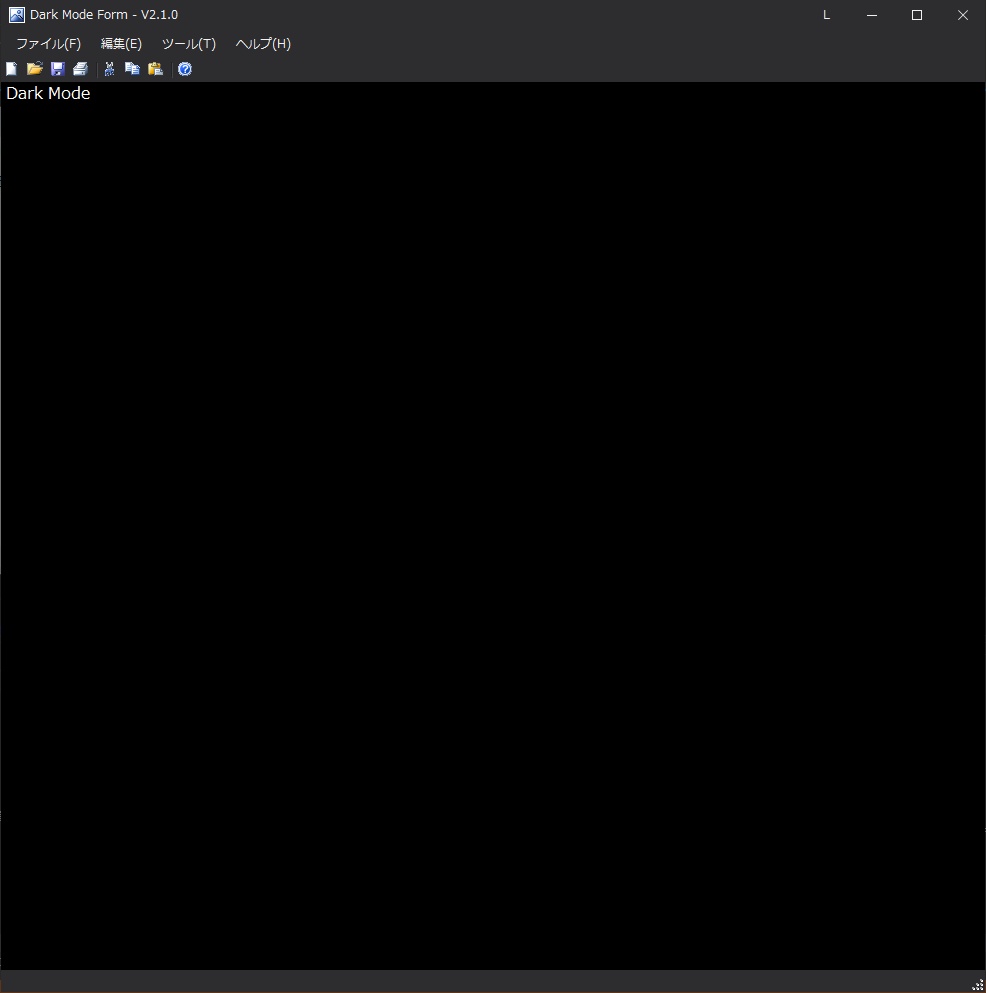Open the ファイル(F) menu
Viewport: 986px width, 993px height.
[x=47, y=43]
